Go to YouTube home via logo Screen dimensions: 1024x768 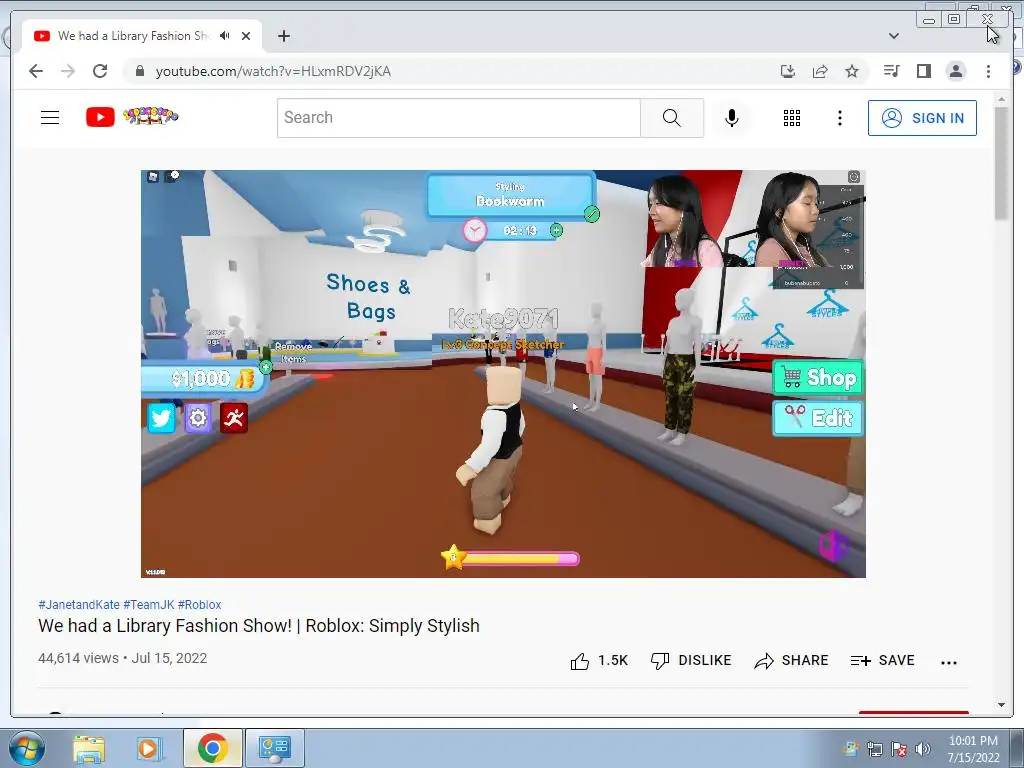pos(132,117)
